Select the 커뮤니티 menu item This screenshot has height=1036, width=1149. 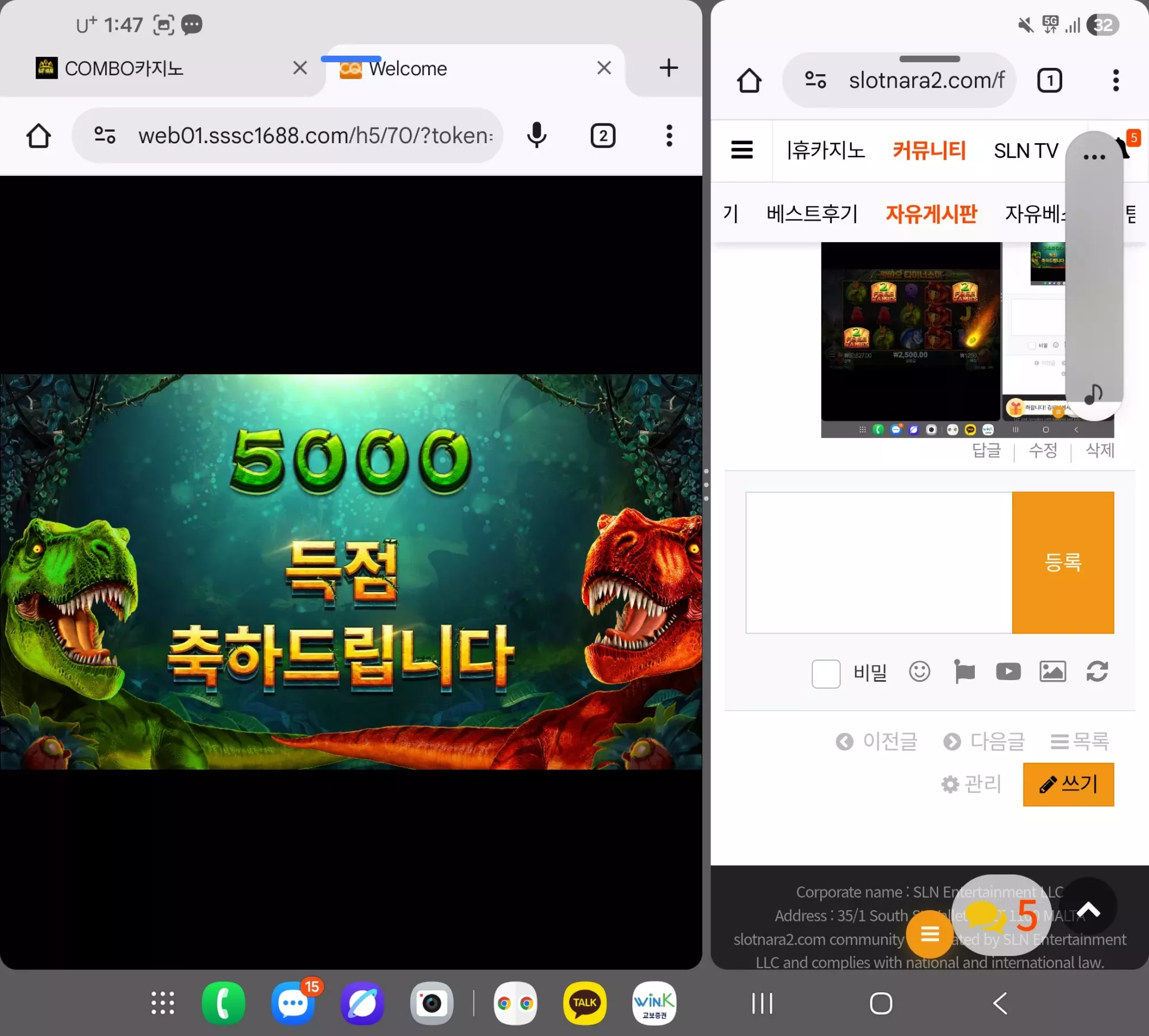tap(929, 151)
